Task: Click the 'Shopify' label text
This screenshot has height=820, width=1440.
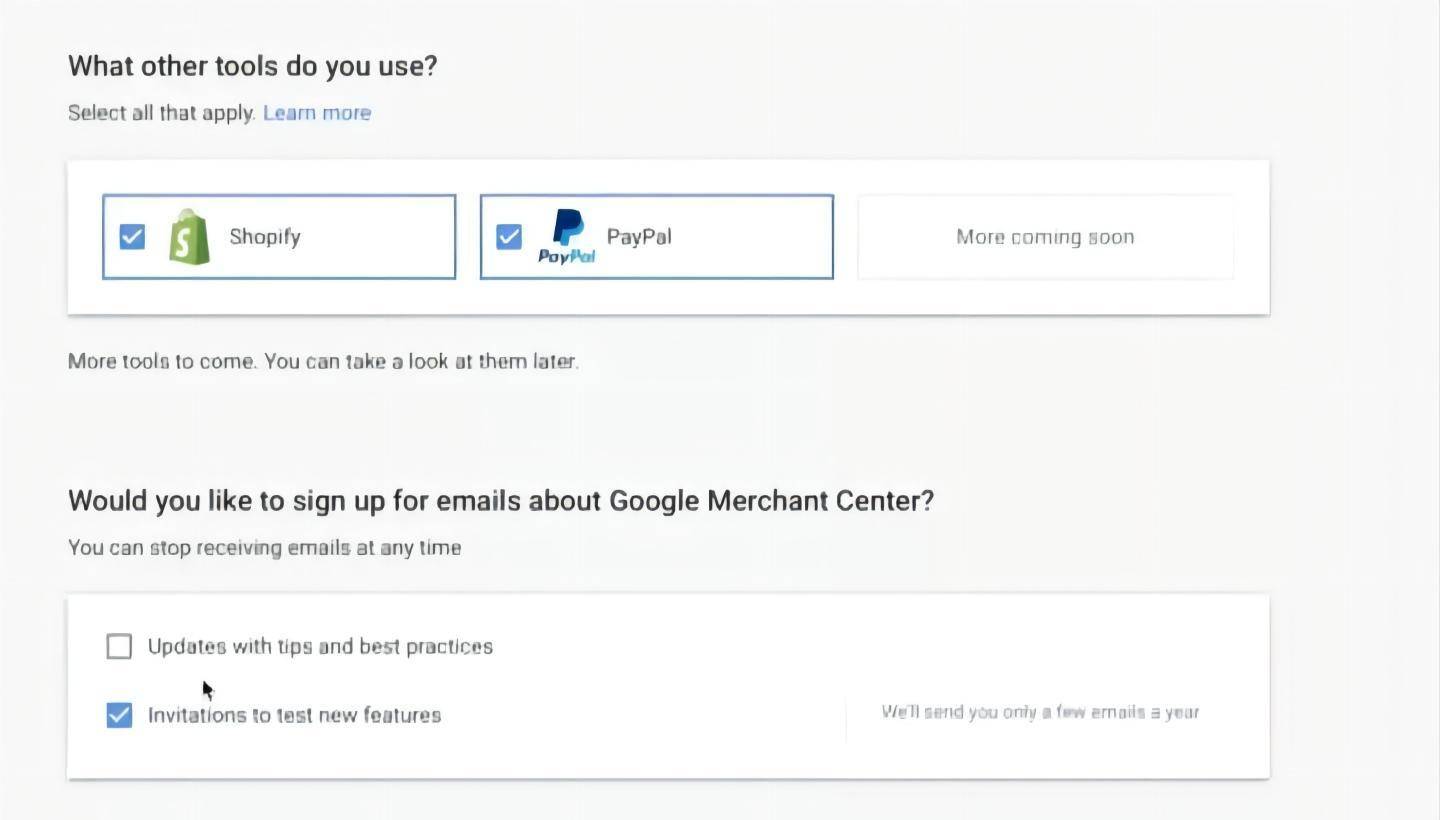Action: tap(265, 237)
